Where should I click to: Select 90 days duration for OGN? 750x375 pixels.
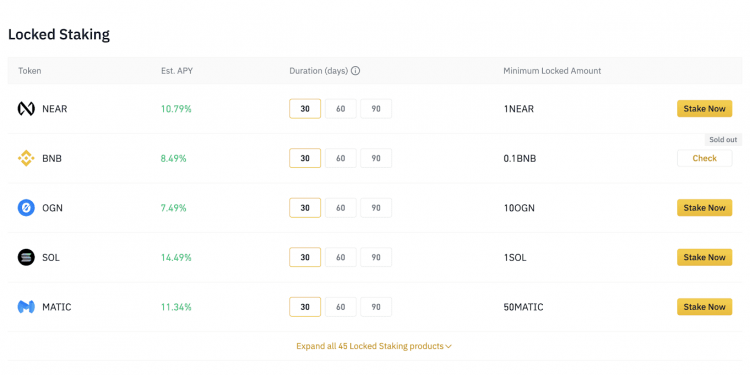click(x=376, y=208)
